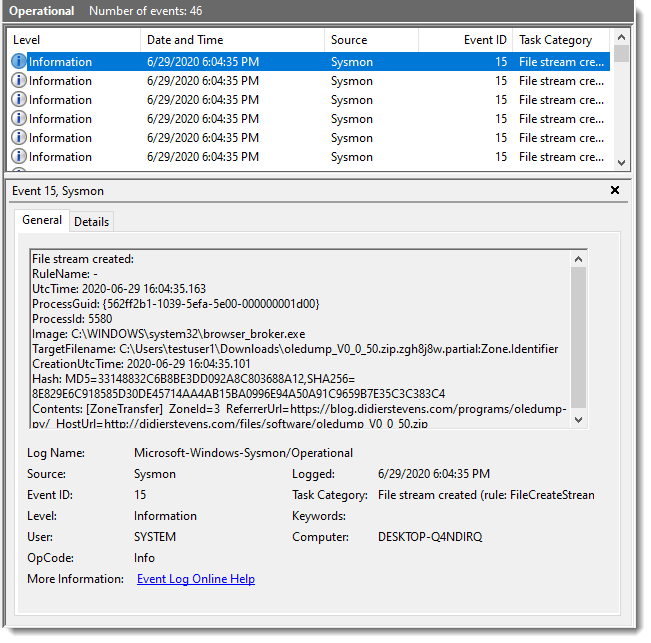
Task: Click the "Number of events: 46" header text
Action: (x=145, y=11)
